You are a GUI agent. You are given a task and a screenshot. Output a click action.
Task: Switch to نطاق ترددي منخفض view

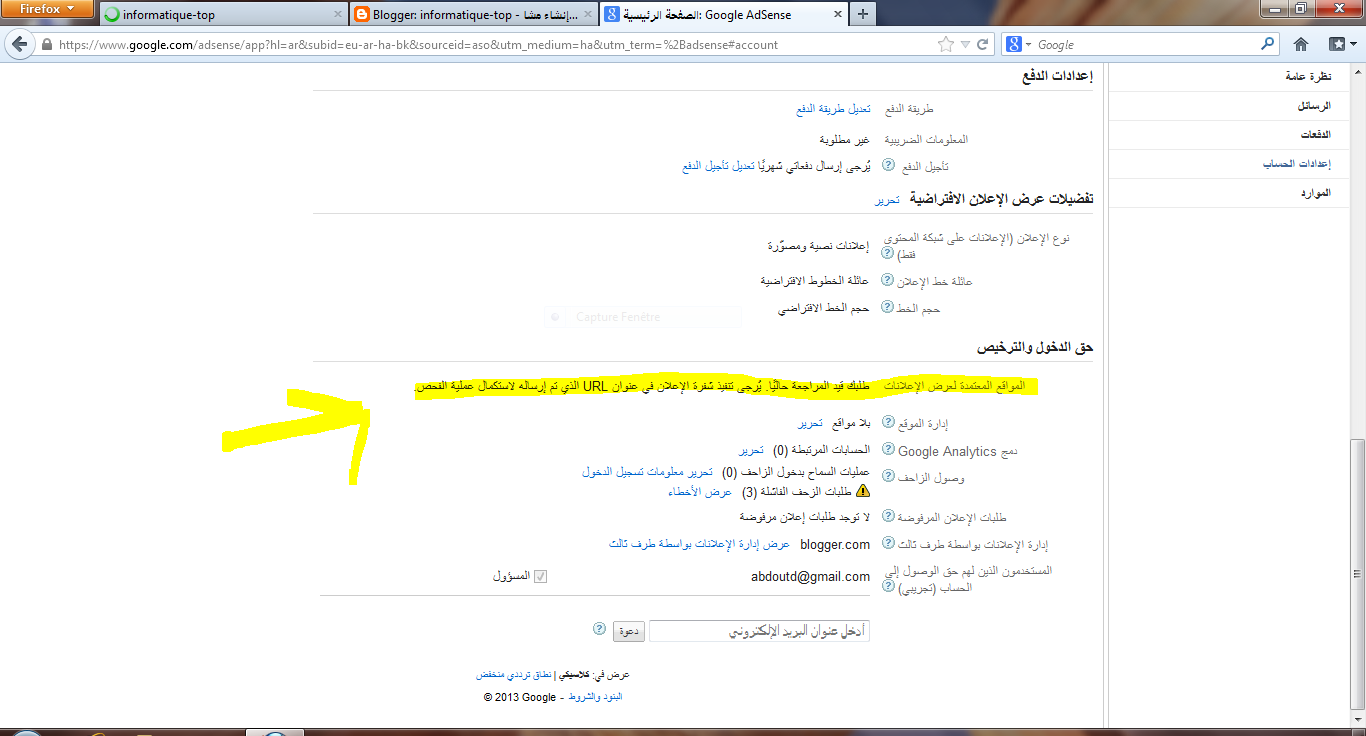(514, 675)
